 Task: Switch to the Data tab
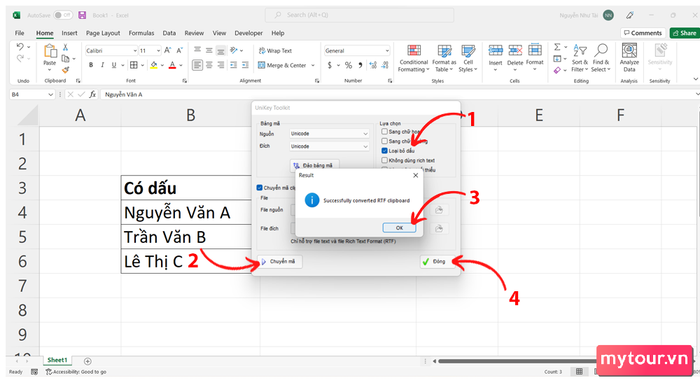click(x=169, y=33)
